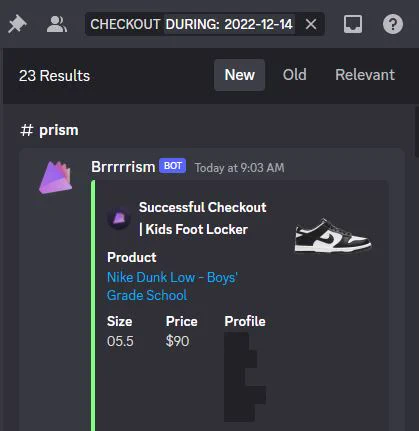Click the message timestamp Today at 9:03 AM
Screen dimensions: 419x431
coord(240,168)
